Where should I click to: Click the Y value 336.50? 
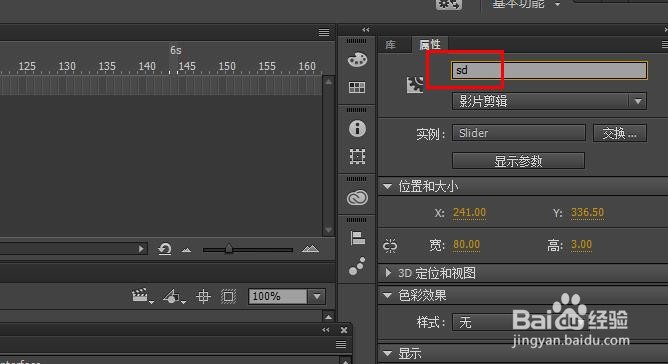[587, 212]
